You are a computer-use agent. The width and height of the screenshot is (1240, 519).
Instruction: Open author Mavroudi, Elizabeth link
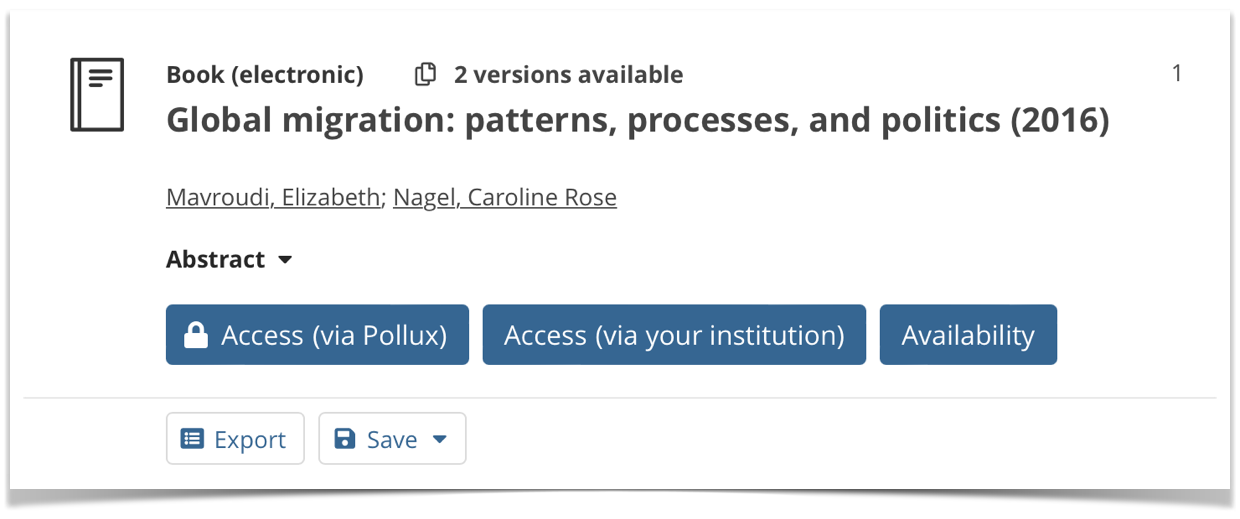click(273, 197)
